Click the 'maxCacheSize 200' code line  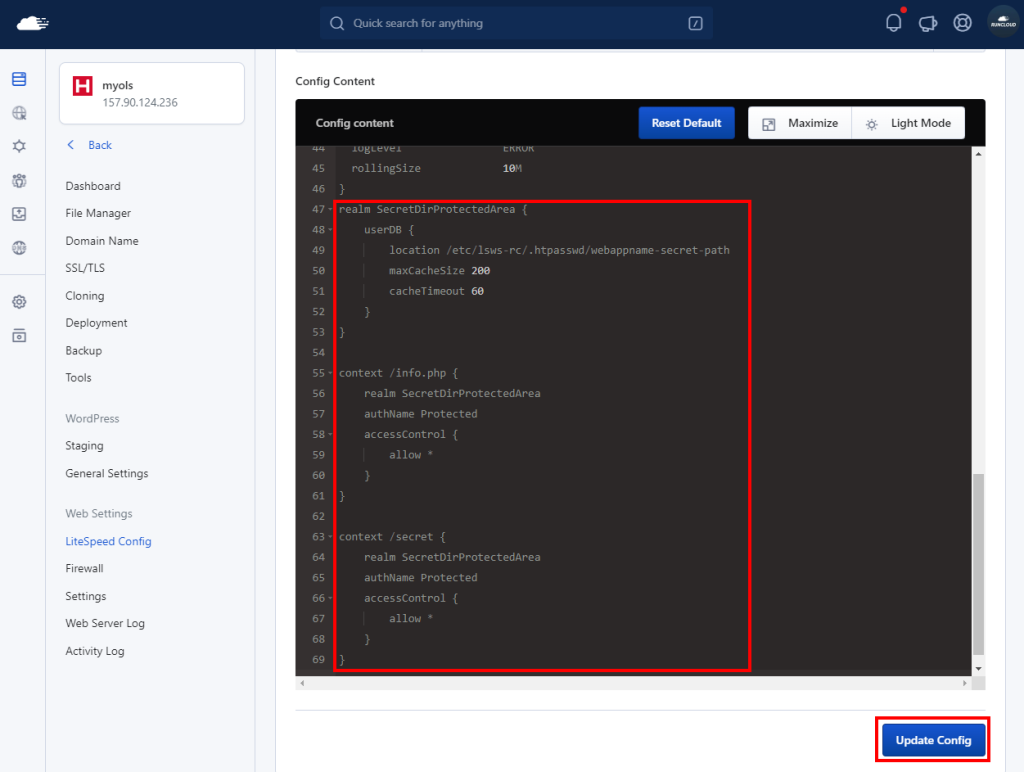(440, 270)
